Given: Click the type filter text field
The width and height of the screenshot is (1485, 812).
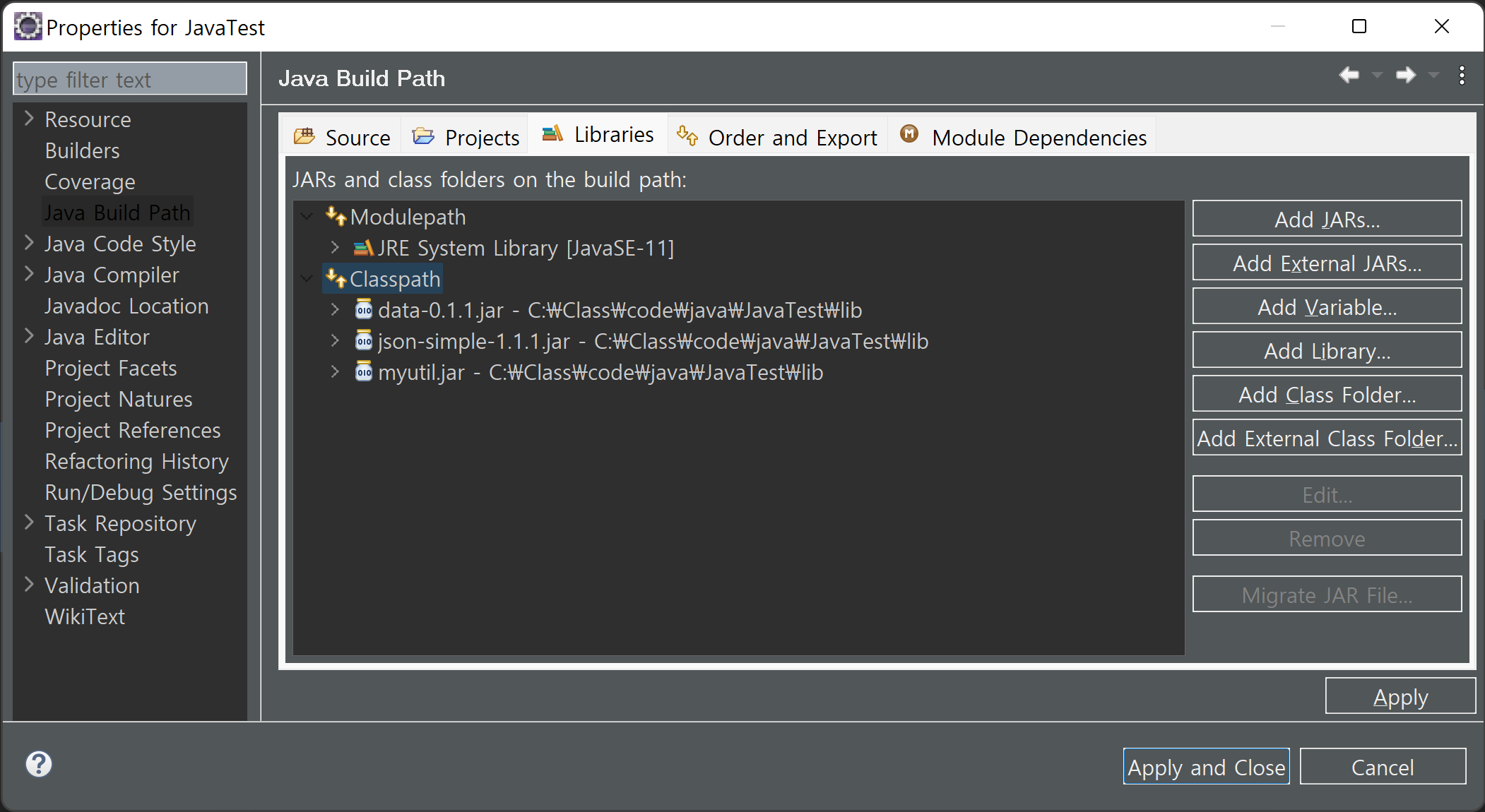Looking at the screenshot, I should click(x=130, y=79).
